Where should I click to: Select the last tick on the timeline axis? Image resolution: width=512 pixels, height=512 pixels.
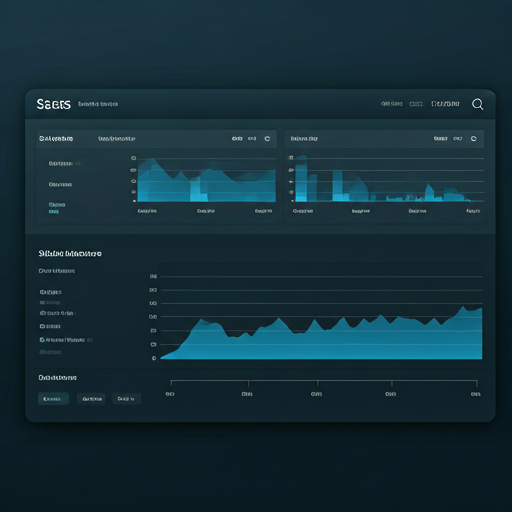477,383
